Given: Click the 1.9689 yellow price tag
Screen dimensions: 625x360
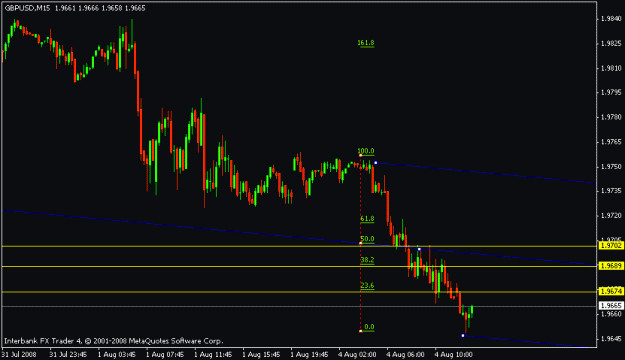Looking at the screenshot, I should click(x=611, y=266).
